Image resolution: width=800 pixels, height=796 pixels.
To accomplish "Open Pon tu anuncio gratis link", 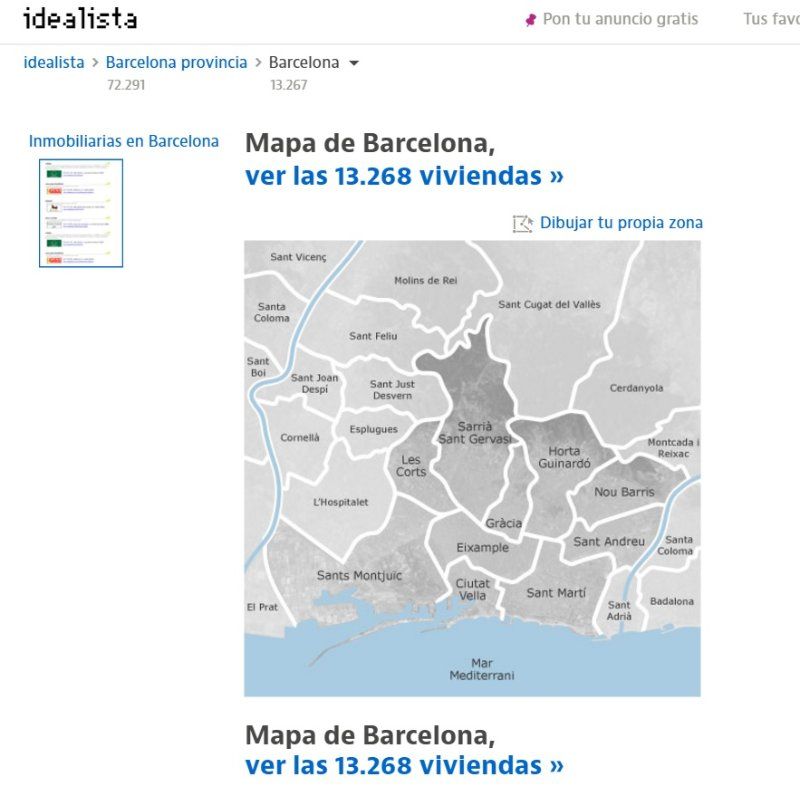I will (620, 19).
